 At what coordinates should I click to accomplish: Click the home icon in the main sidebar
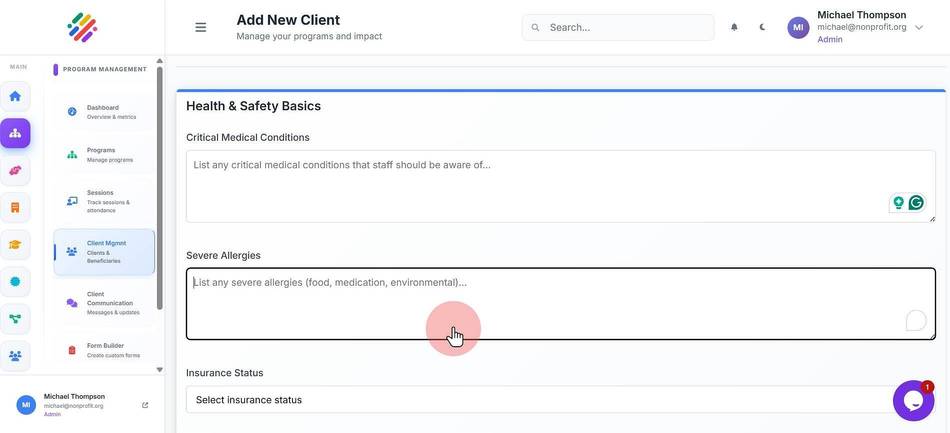[x=15, y=96]
